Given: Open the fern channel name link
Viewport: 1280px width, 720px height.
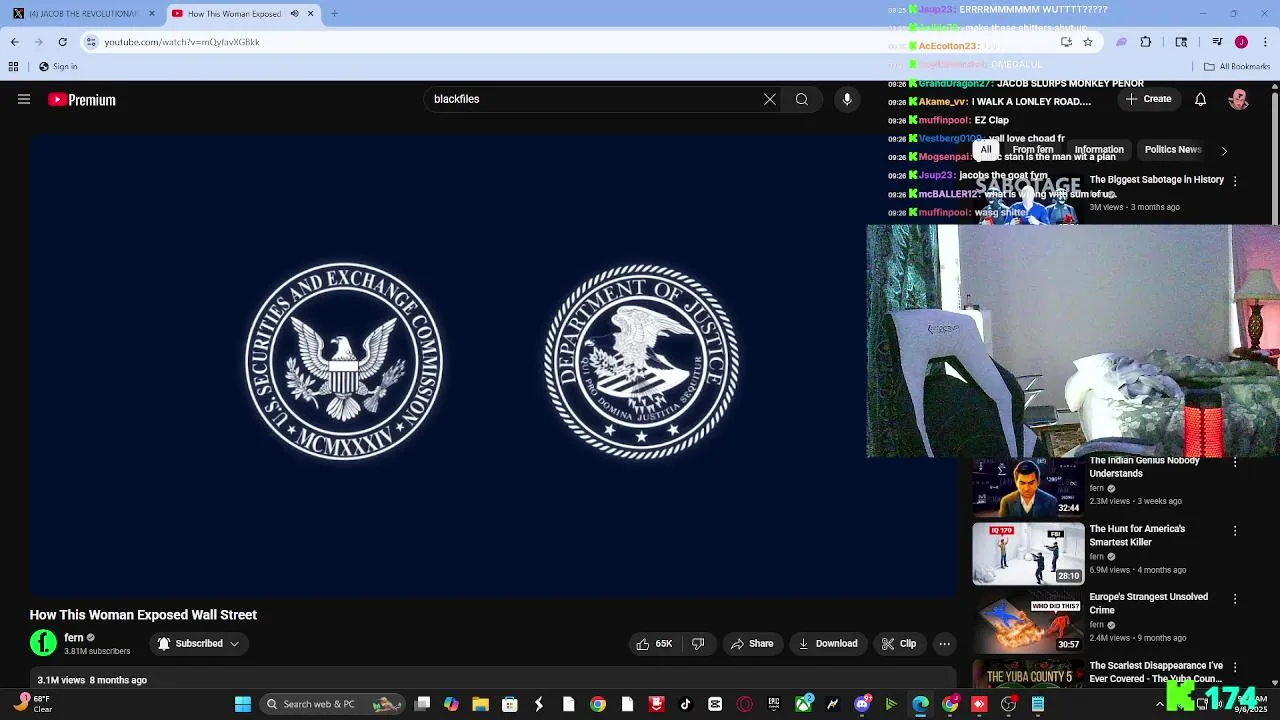Looking at the screenshot, I should coord(74,637).
